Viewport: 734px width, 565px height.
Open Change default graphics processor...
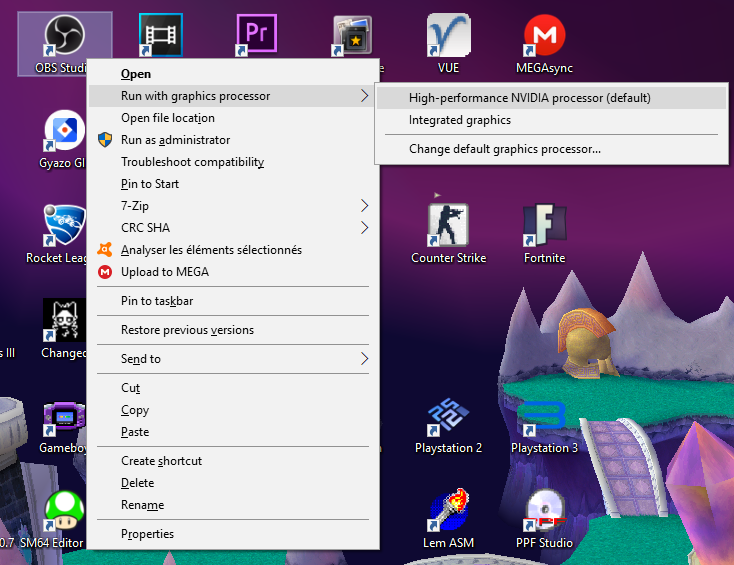point(551,149)
